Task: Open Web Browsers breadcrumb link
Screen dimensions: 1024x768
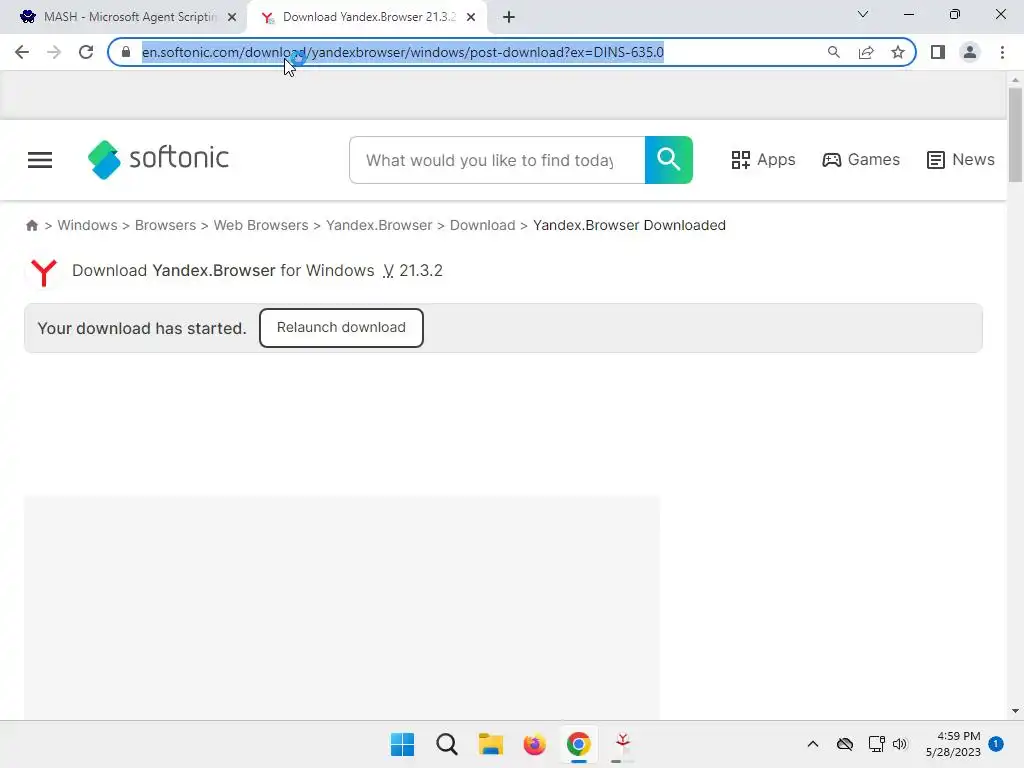Action: [261, 225]
